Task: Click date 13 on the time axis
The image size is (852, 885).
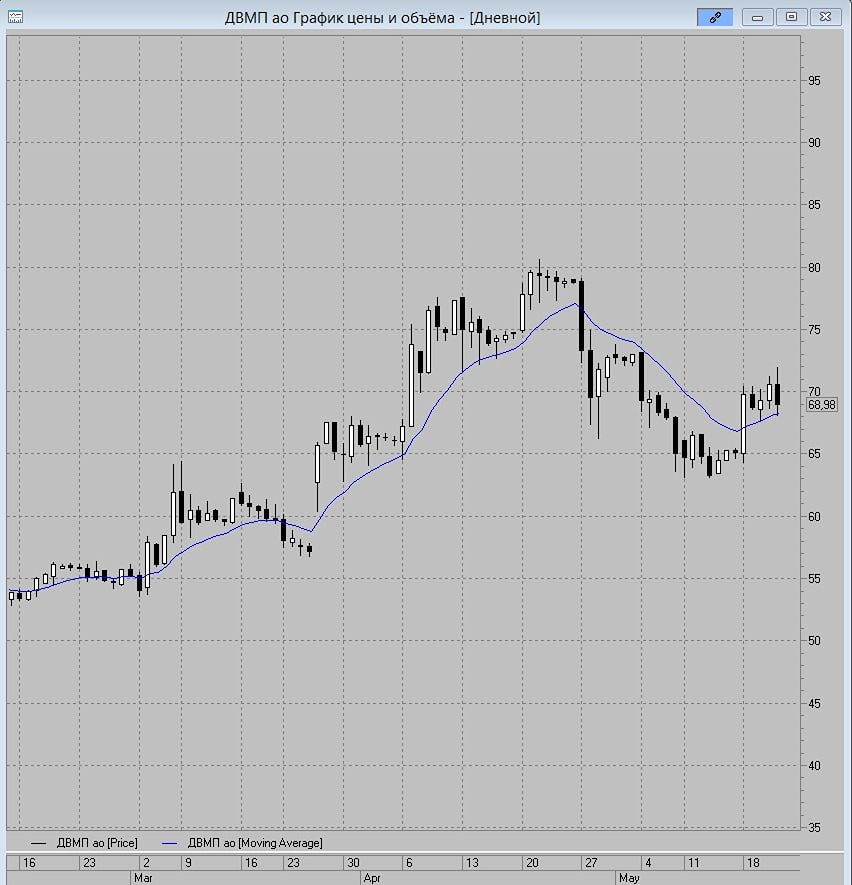Action: (x=472, y=862)
